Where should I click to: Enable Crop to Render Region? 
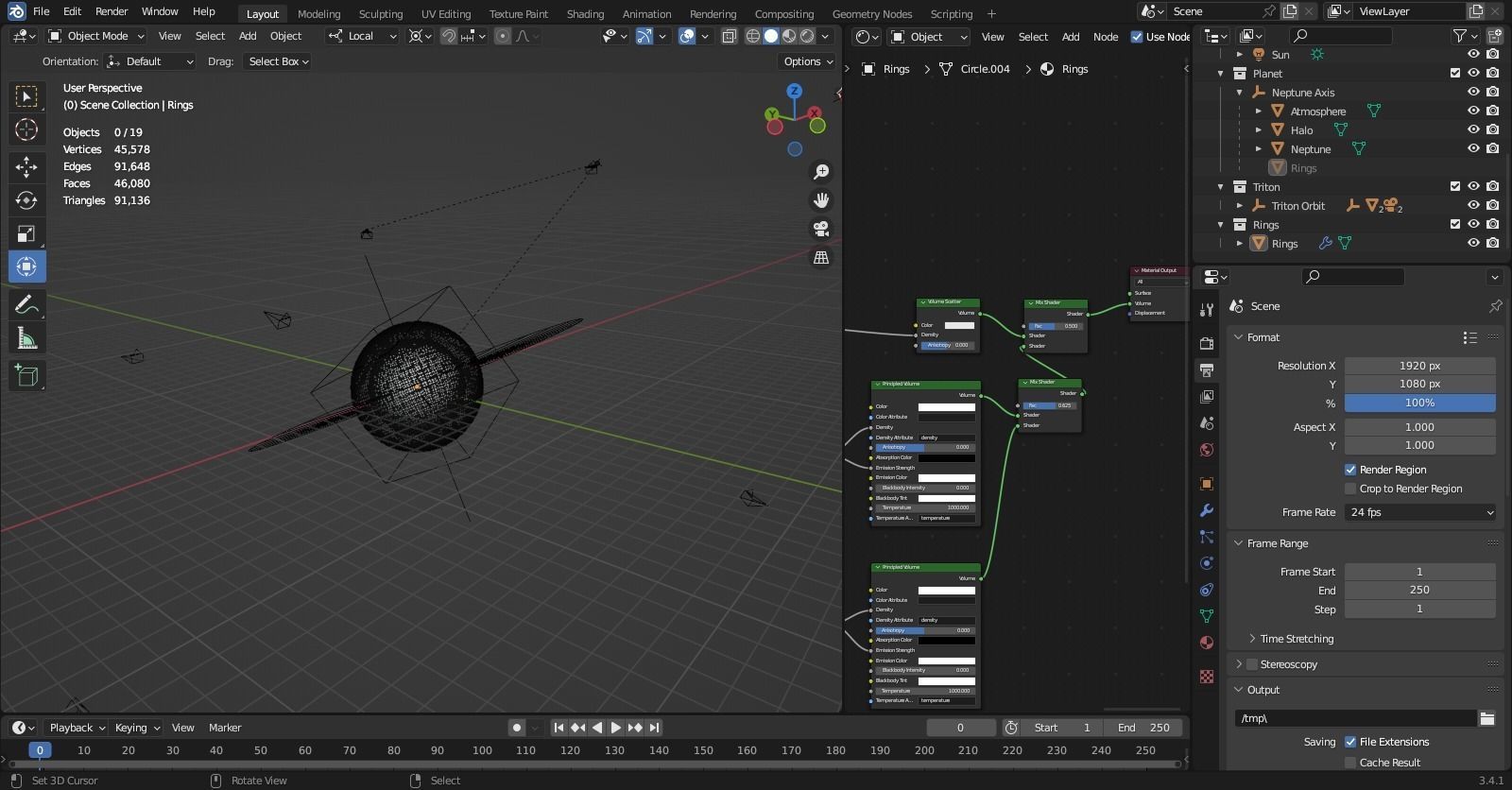click(1350, 489)
